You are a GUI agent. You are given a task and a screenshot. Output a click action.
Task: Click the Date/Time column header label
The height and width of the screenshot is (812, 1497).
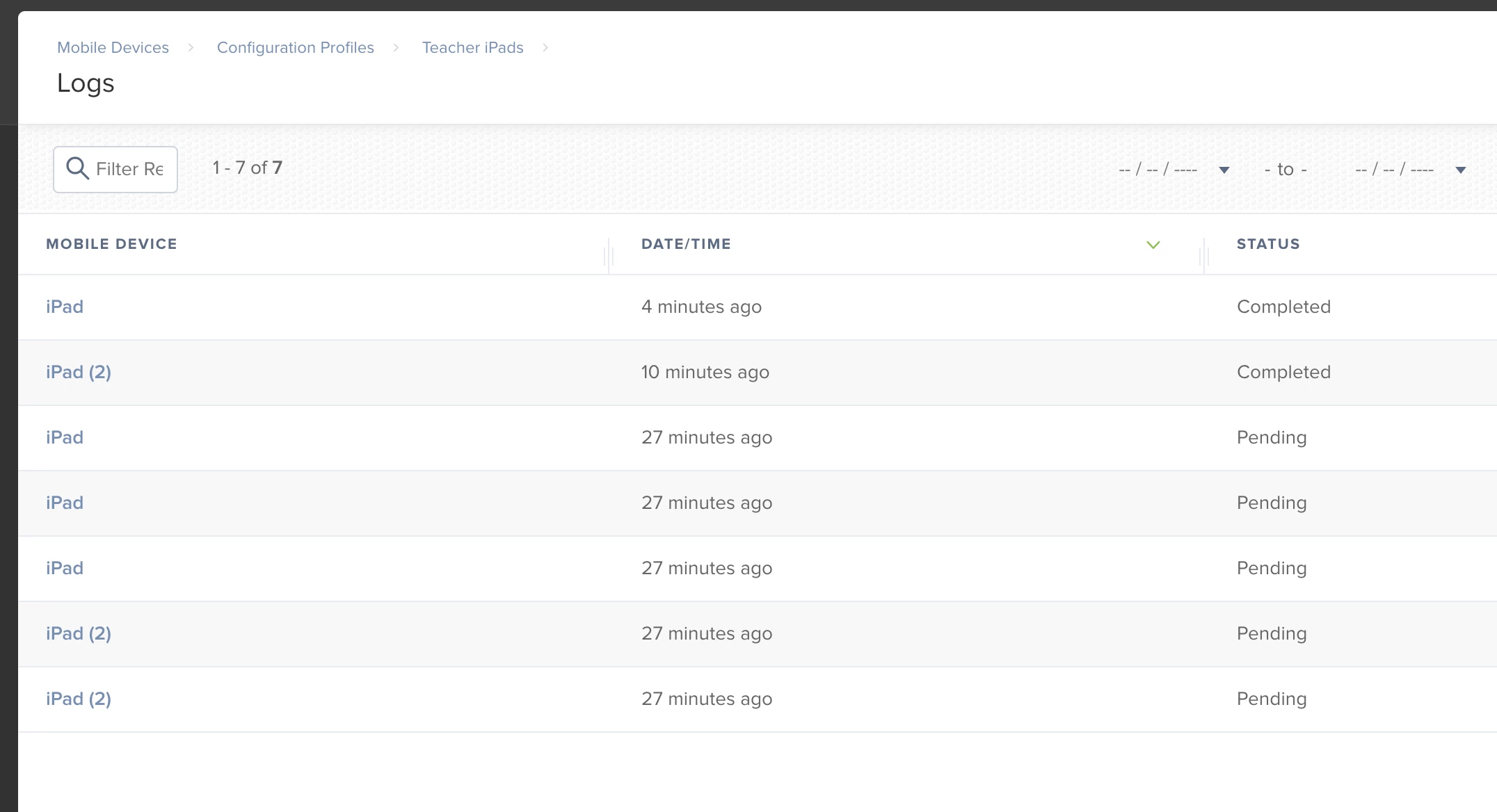685,244
